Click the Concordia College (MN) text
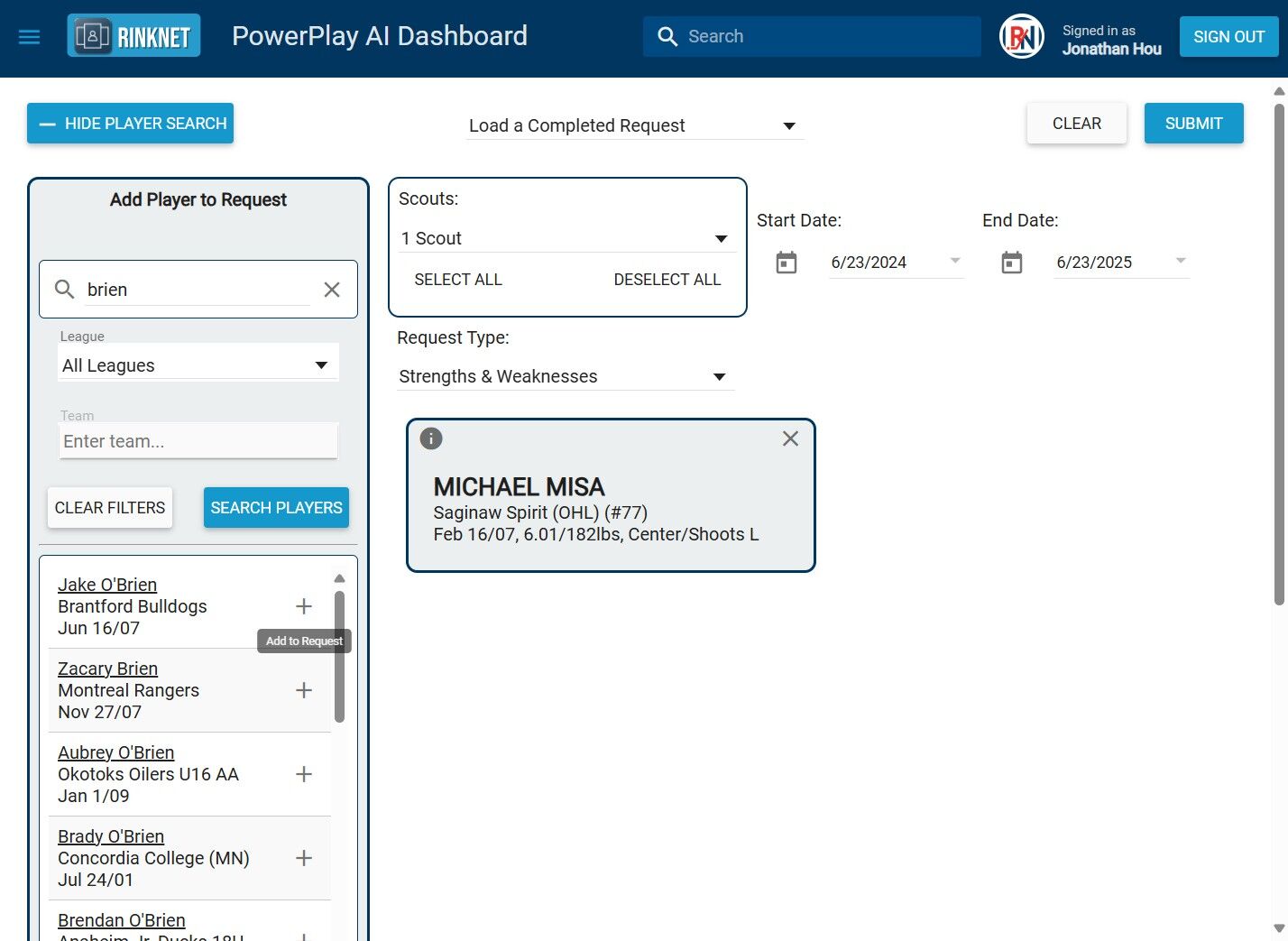This screenshot has height=941, width=1288. click(154, 858)
